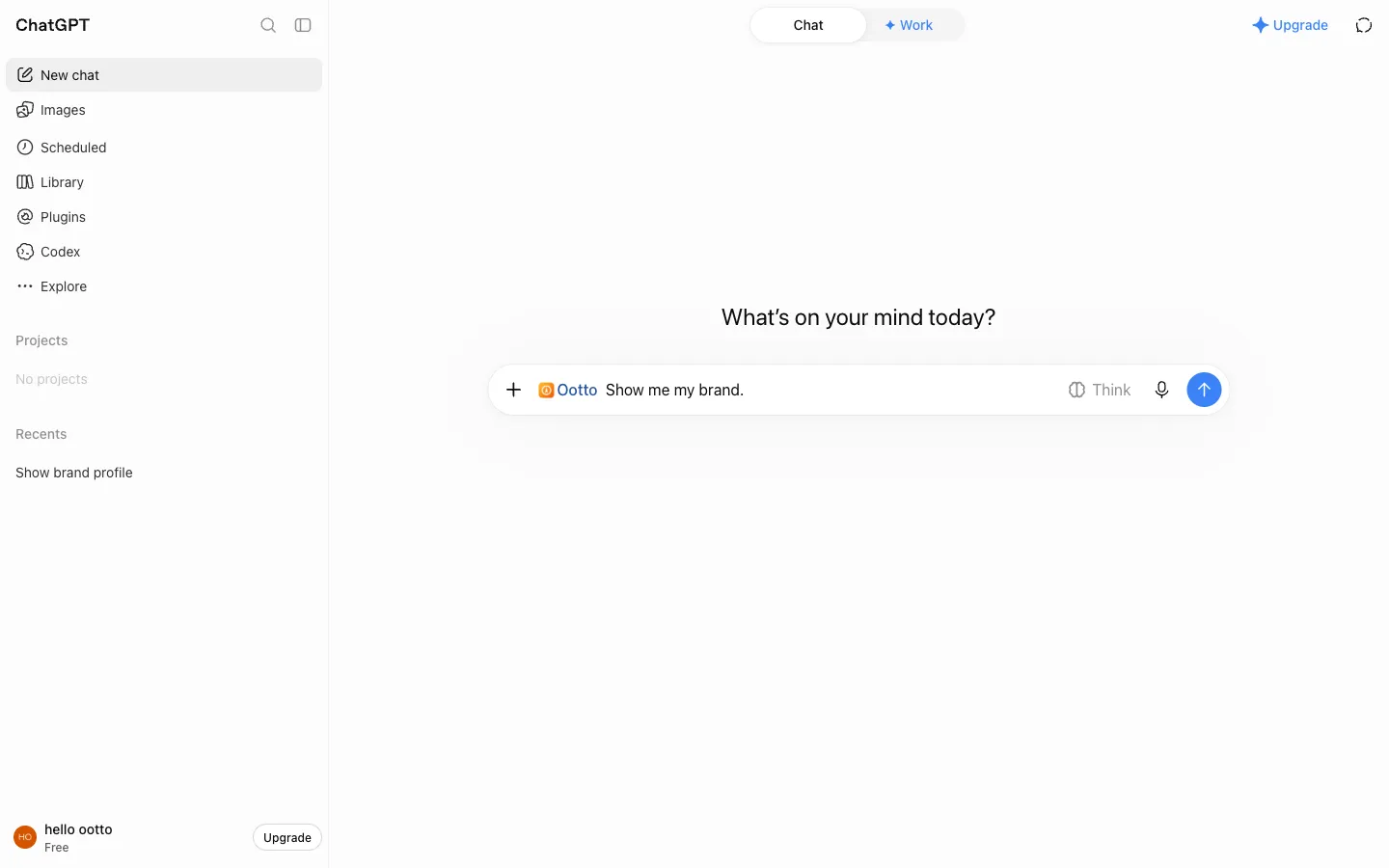Click the Recents section heading

(41, 434)
